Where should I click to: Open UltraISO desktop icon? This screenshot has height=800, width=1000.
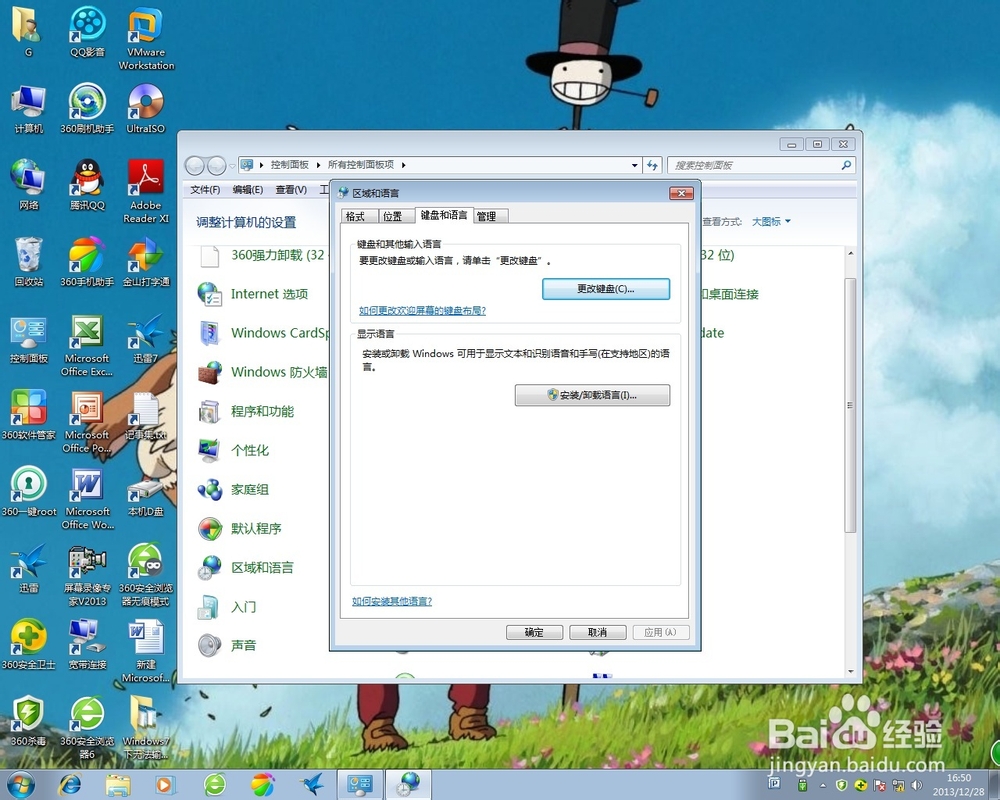(x=146, y=108)
